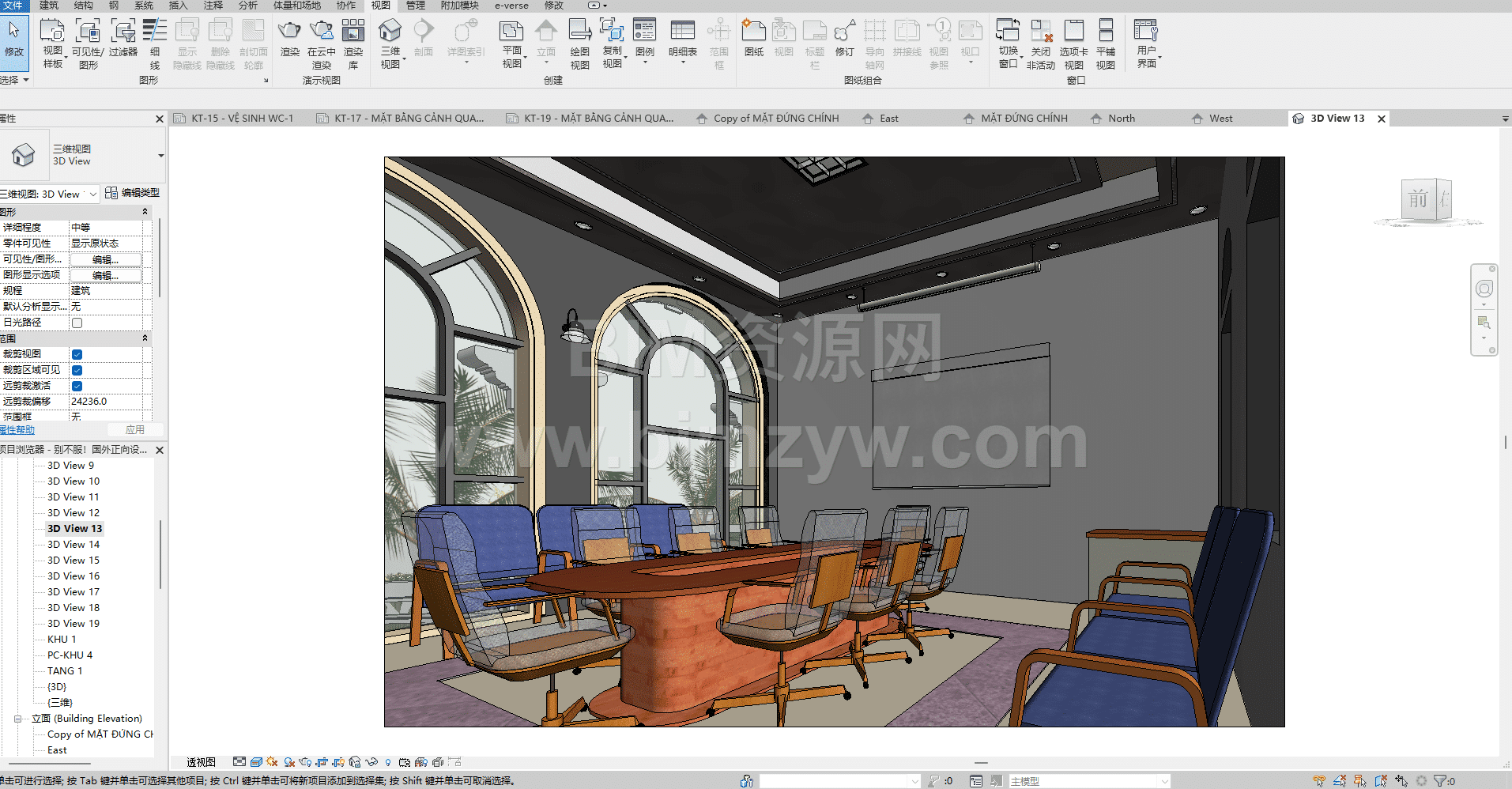The image size is (1512, 789).
Task: Close the 3D View 13 tab
Action: pos(1382,119)
